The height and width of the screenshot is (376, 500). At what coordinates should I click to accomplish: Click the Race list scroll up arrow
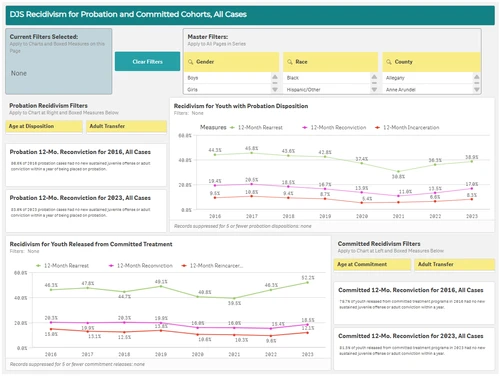[x=374, y=77]
